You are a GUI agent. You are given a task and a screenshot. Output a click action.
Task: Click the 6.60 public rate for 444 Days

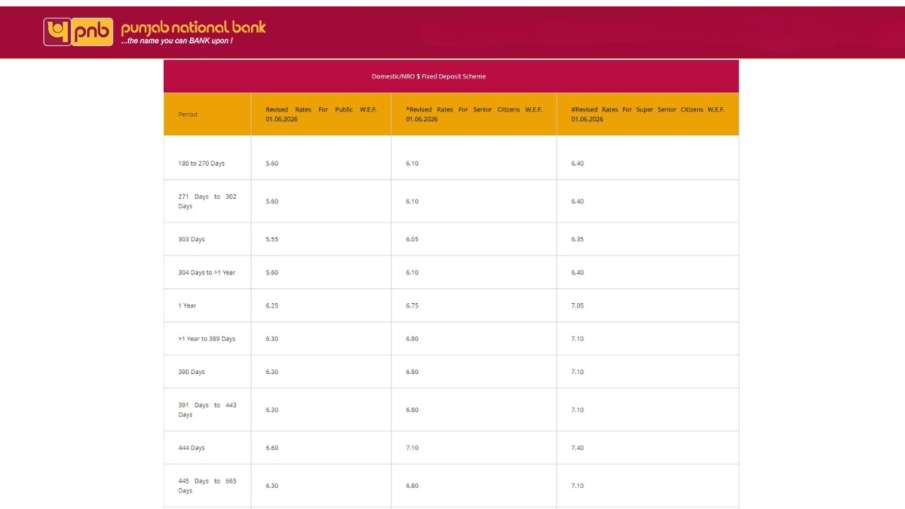[x=272, y=448]
